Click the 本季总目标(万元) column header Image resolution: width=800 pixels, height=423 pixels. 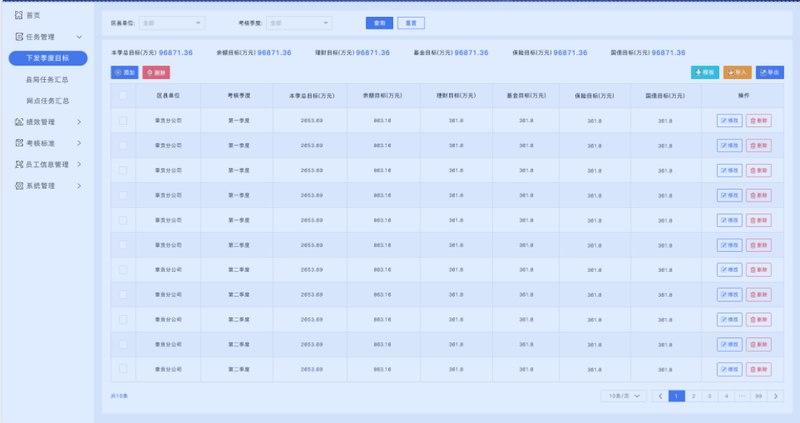[x=311, y=95]
